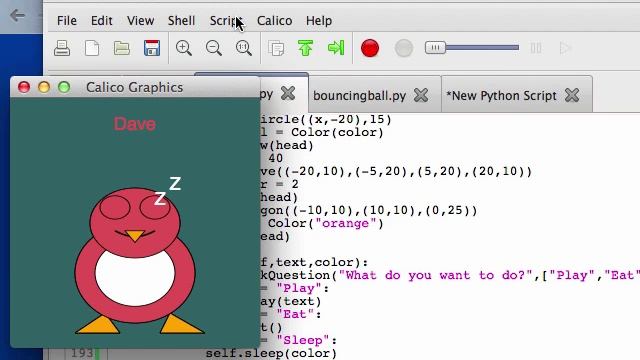Open the Help menu

[319, 20]
